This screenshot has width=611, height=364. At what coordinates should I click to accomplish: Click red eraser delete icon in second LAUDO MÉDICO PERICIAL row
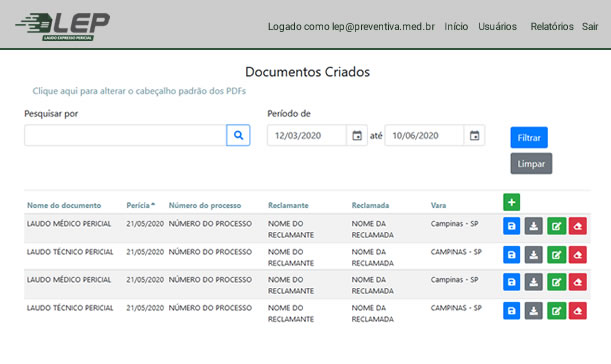577,282
